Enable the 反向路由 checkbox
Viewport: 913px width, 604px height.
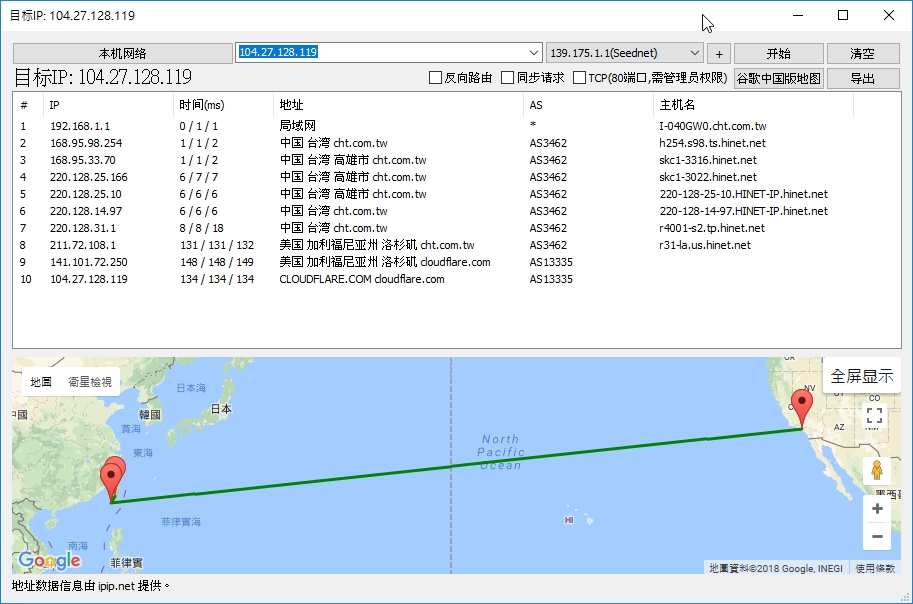435,77
